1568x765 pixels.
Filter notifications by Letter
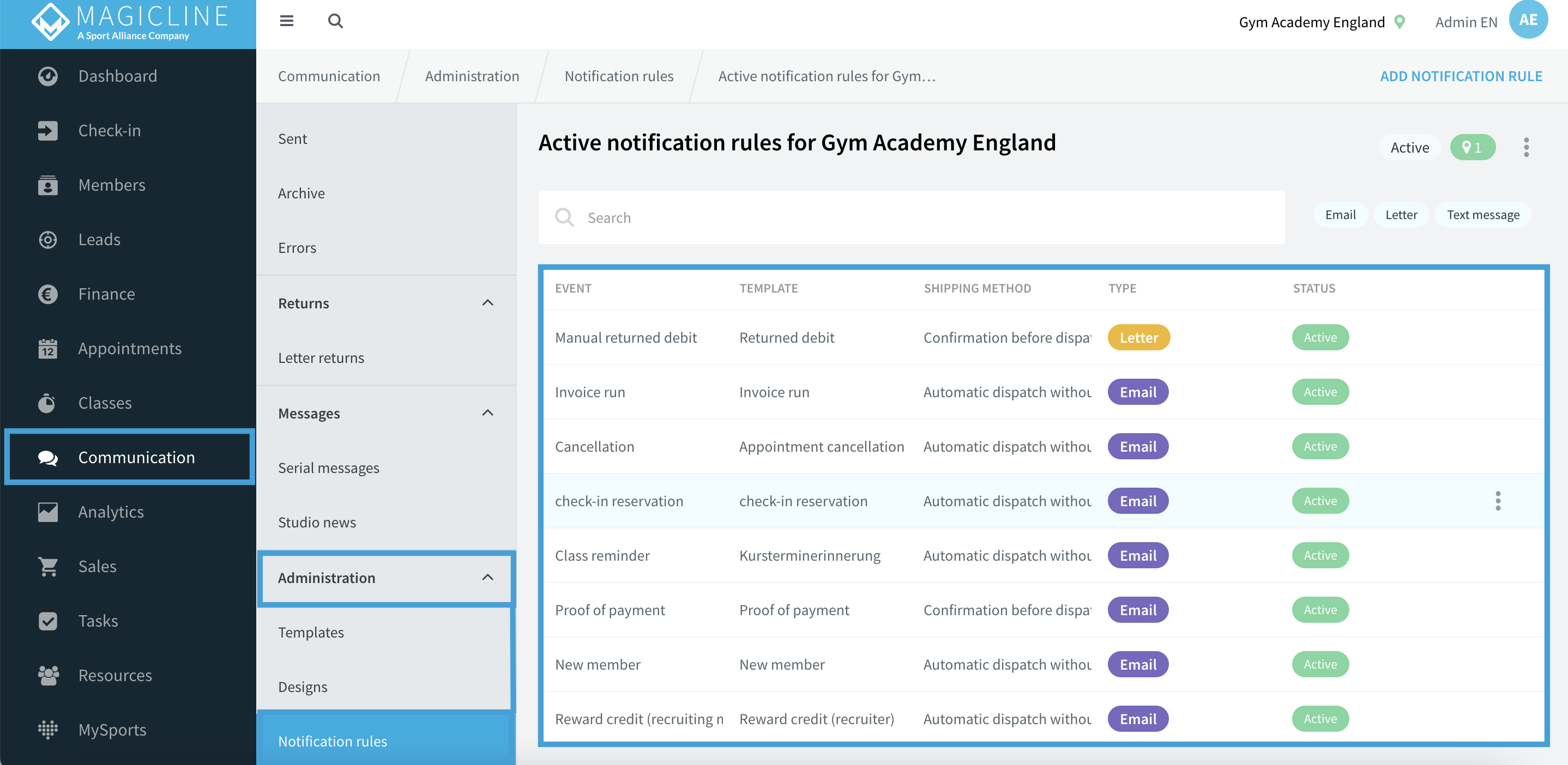click(x=1401, y=214)
